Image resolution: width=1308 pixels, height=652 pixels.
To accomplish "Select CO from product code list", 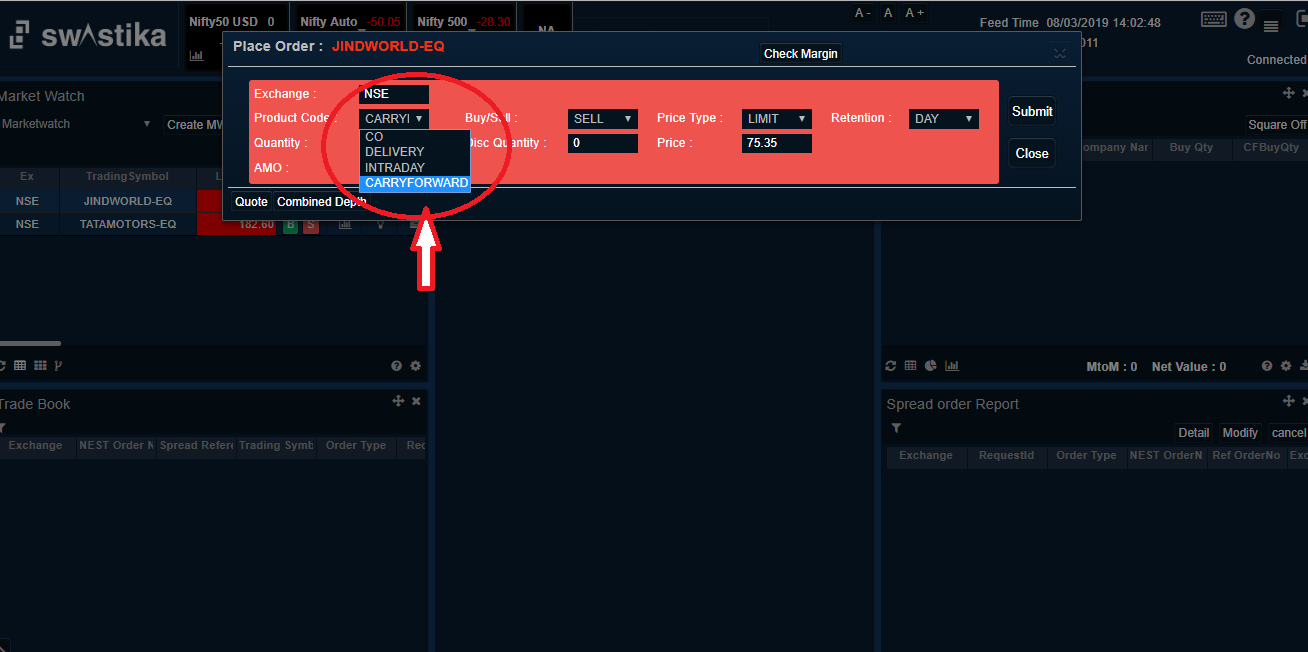I will [414, 137].
